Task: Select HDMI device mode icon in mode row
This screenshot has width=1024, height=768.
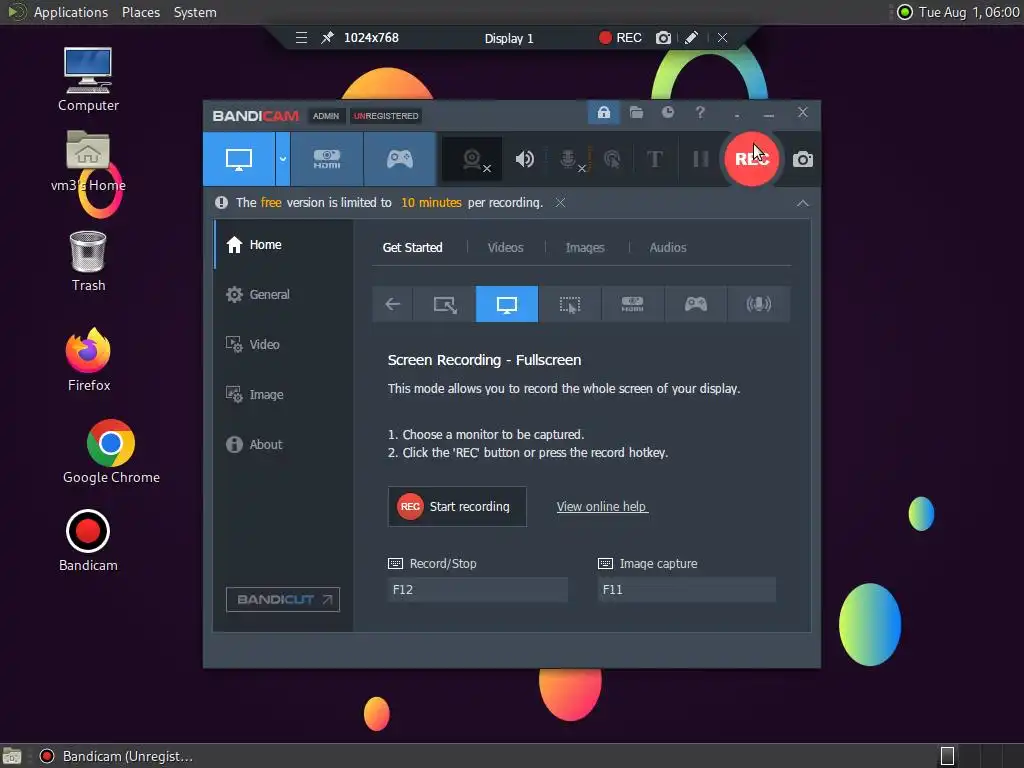Action: [632, 304]
